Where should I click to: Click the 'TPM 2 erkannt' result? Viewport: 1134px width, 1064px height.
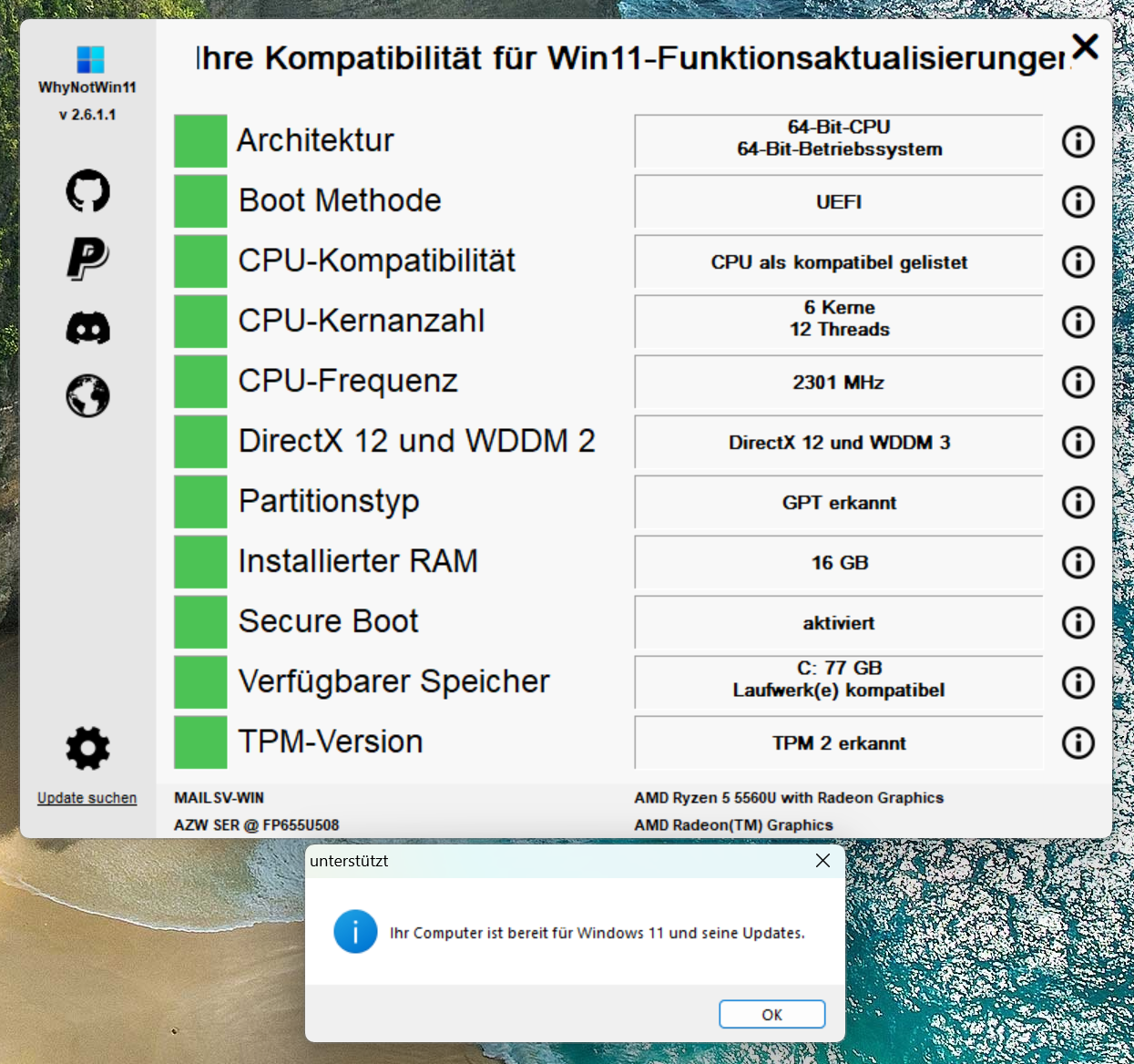pos(839,742)
